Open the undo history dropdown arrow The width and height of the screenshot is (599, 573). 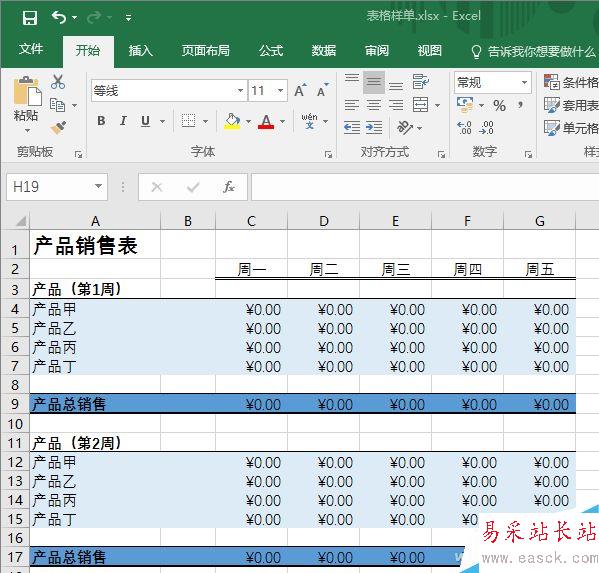[74, 18]
